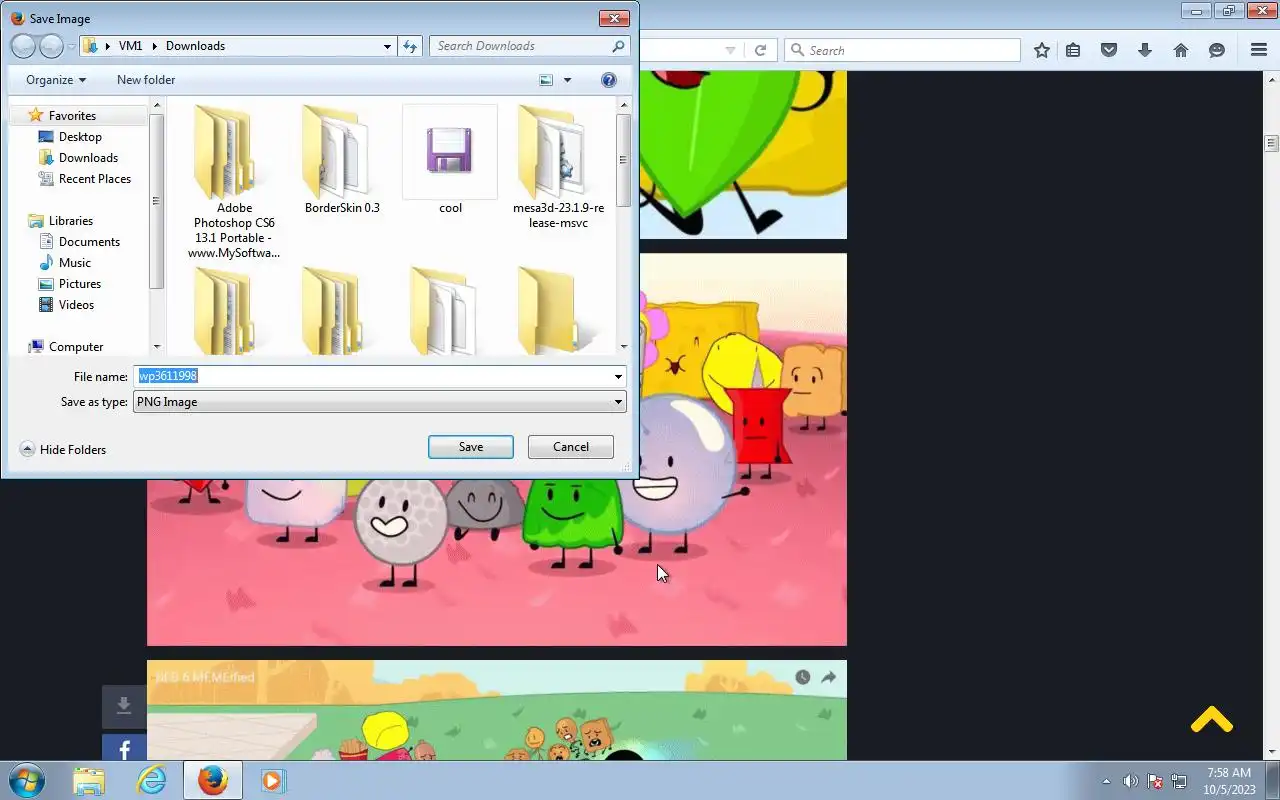Click the video watch later clock icon
Screen dimensions: 1280x800
pyautogui.click(x=802, y=677)
